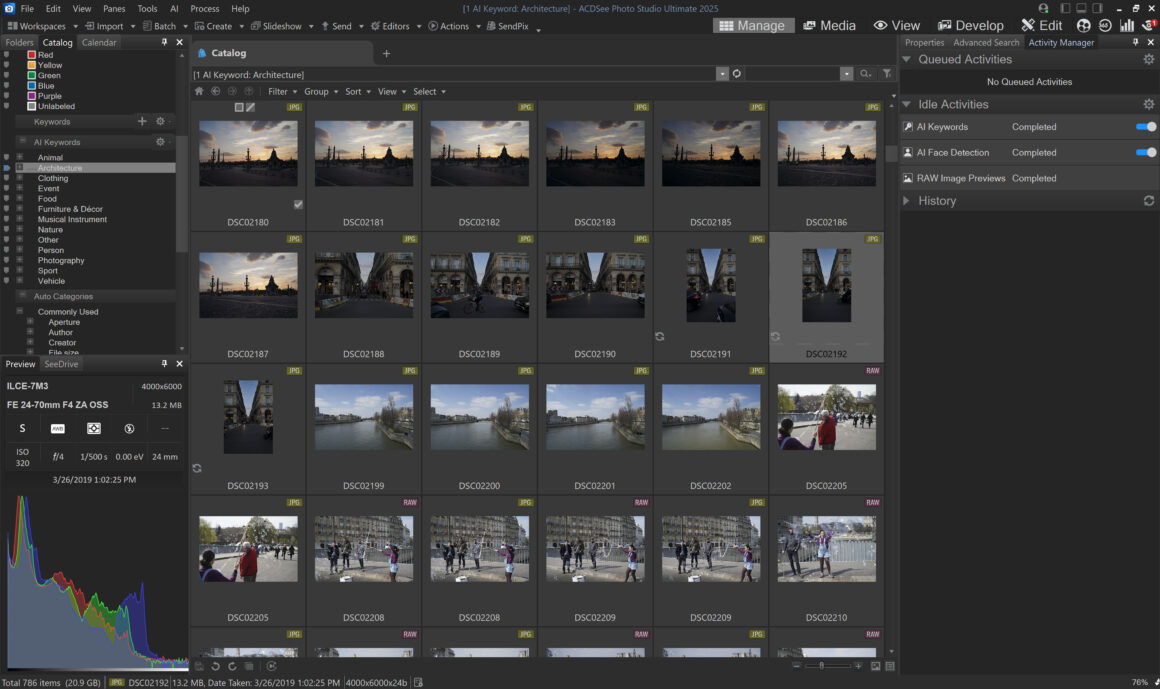Pin the Activity Manager panel
Image resolution: width=1160 pixels, height=689 pixels.
click(1136, 42)
